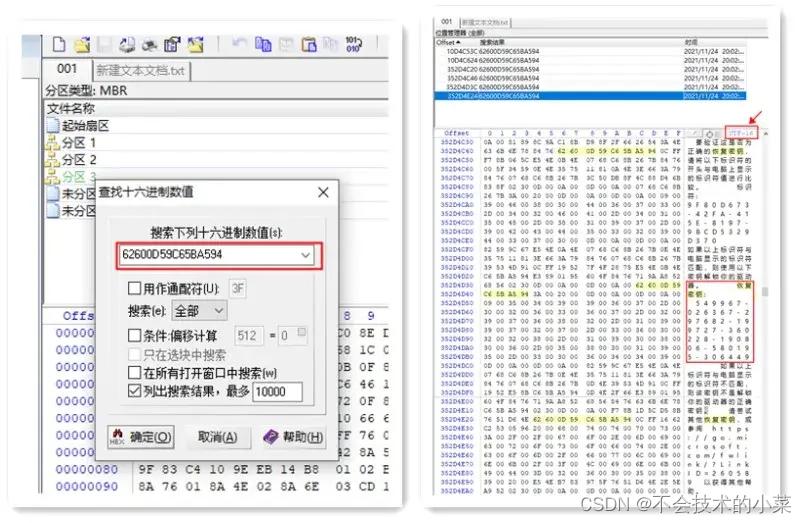Open the 搜索(e) 全部 direction dropdown

(x=219, y=310)
